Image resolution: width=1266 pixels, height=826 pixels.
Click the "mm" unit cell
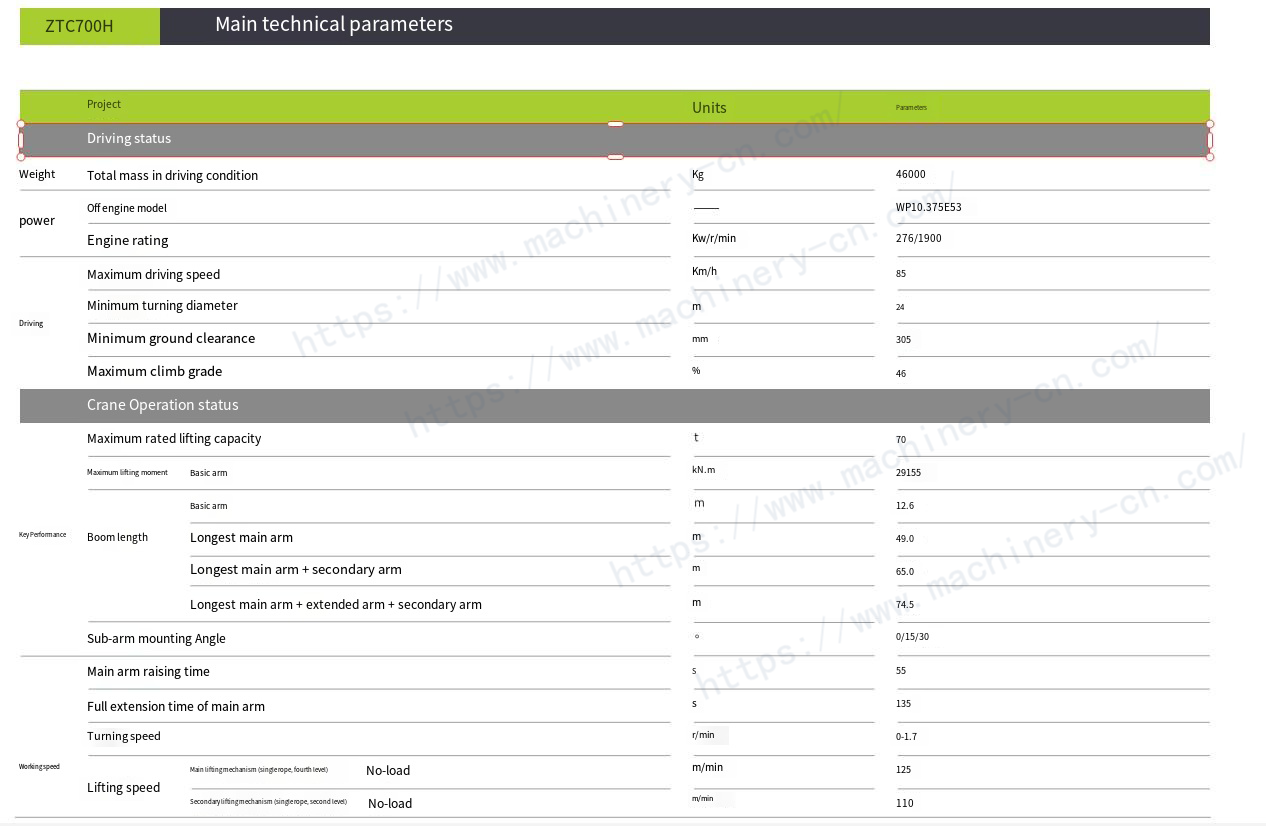pos(700,339)
